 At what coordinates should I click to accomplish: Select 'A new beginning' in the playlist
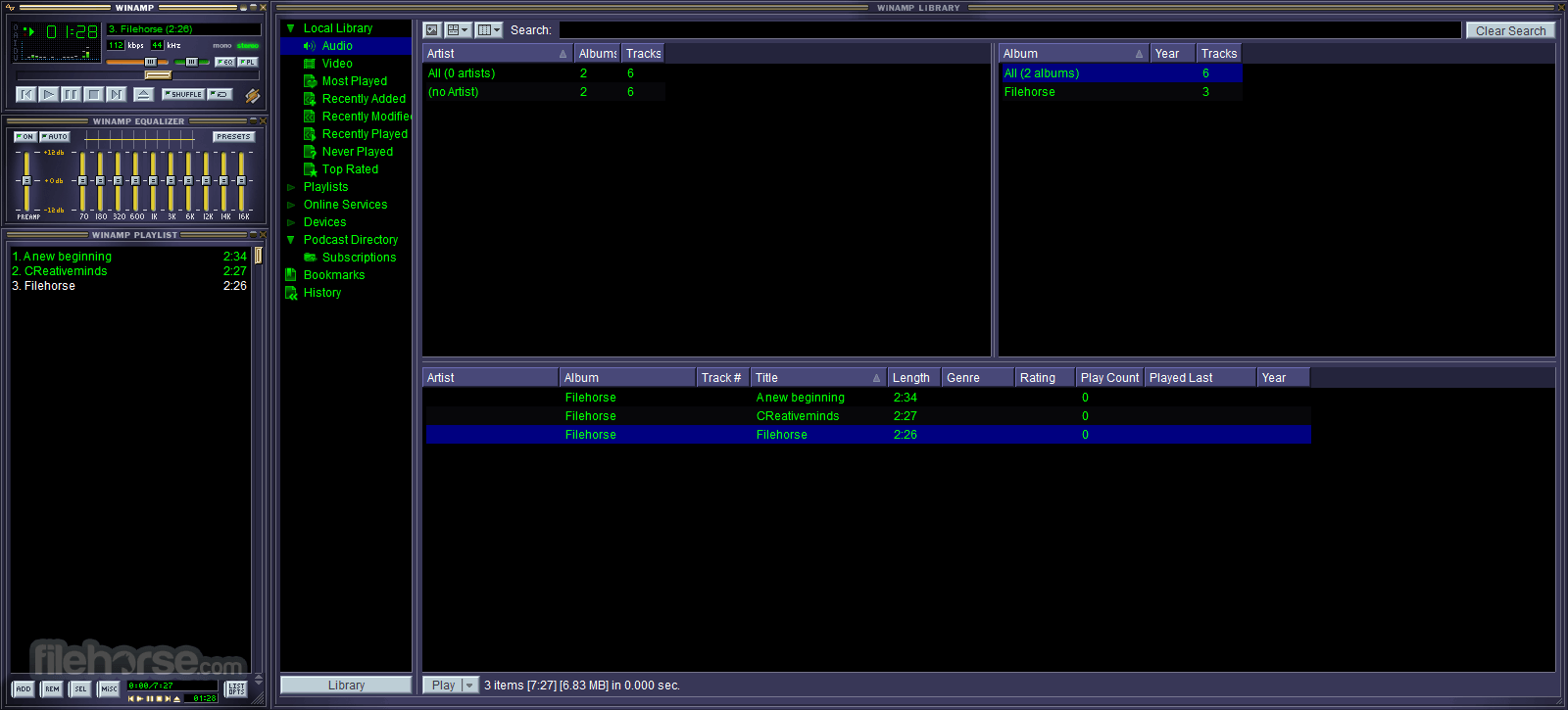coord(129,257)
